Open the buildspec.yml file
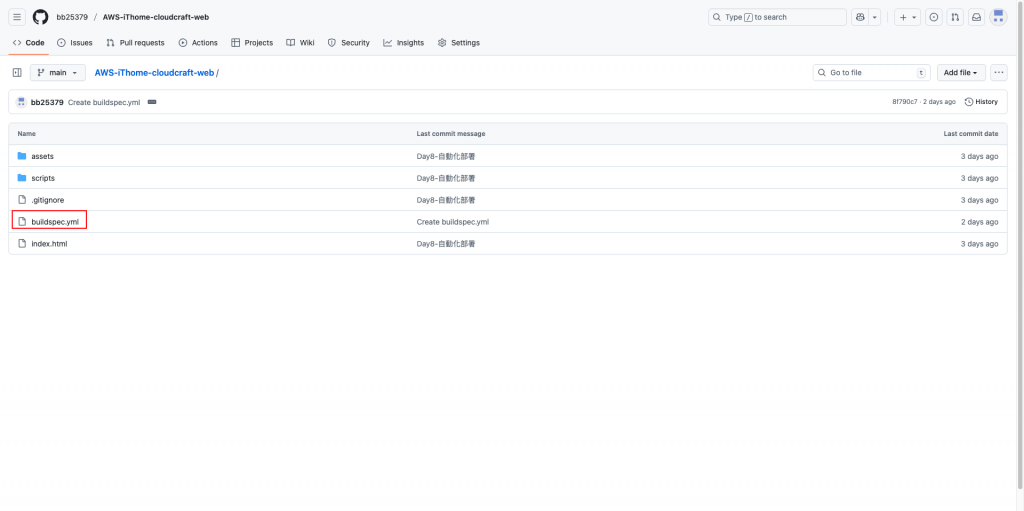 pyautogui.click(x=55, y=222)
